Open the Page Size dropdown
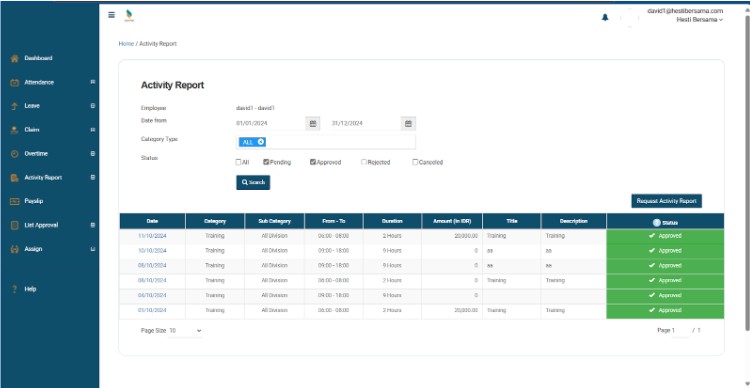750x388 pixels. click(x=186, y=331)
